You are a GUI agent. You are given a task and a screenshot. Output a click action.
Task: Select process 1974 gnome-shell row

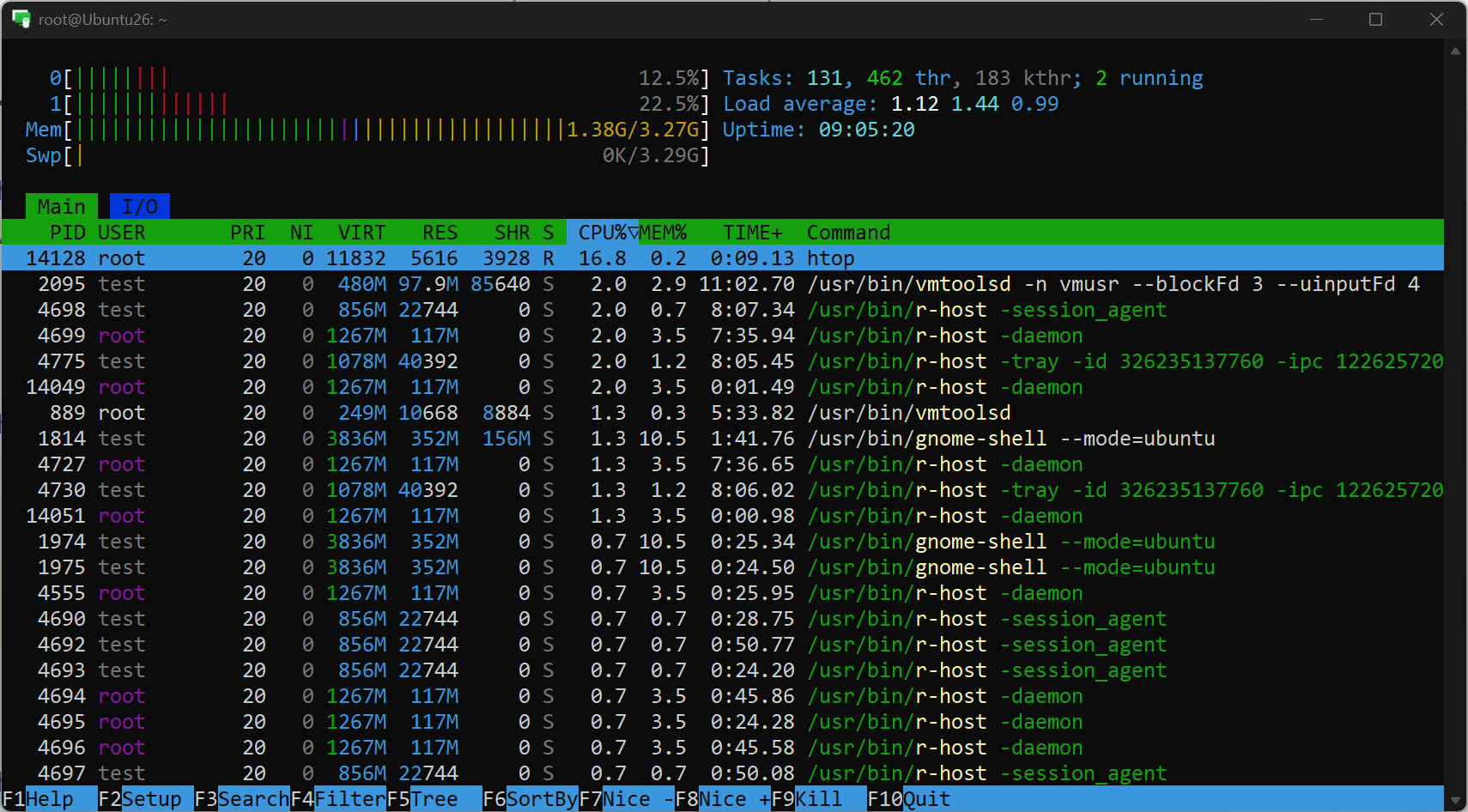[x=722, y=542]
